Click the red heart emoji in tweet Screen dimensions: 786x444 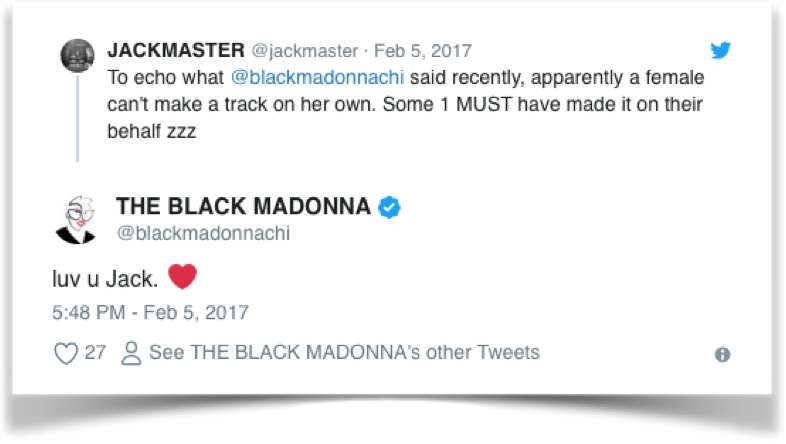point(183,276)
